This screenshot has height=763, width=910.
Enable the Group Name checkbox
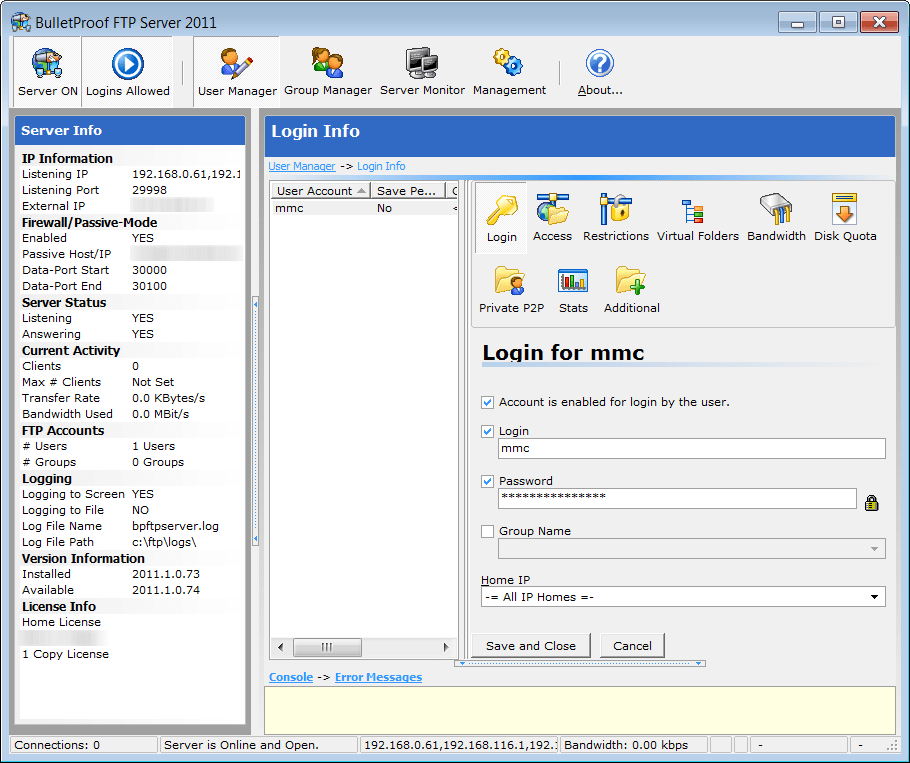[x=488, y=531]
